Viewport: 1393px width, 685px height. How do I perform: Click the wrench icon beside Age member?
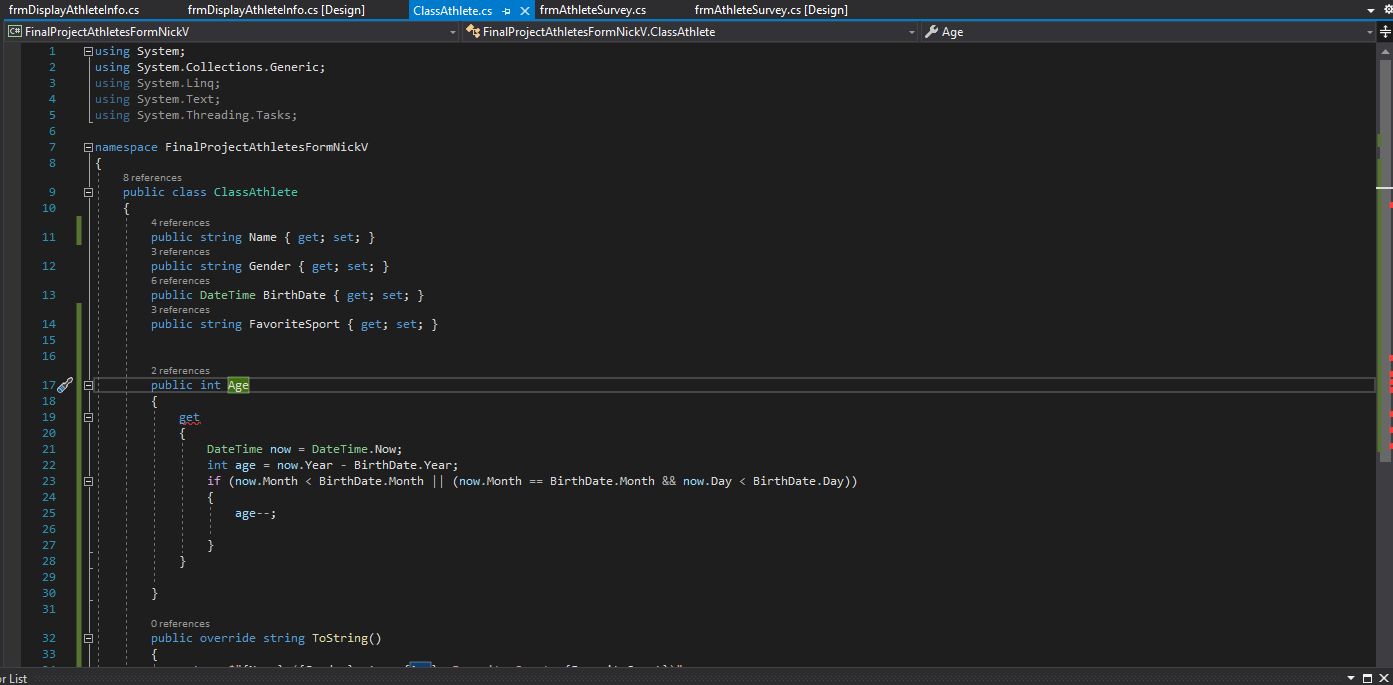pyautogui.click(x=930, y=32)
